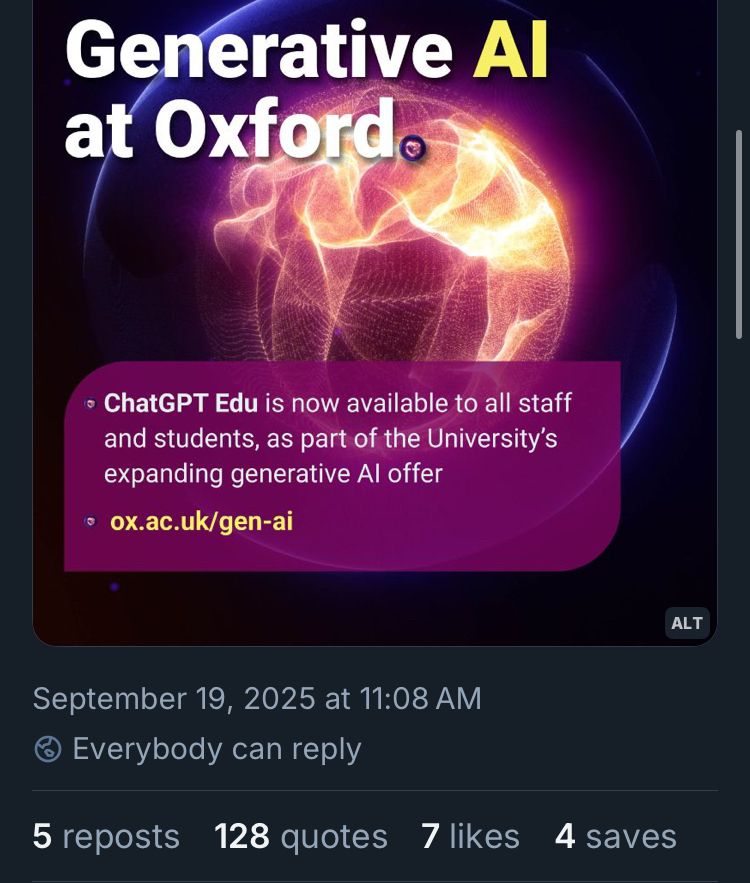Click the "Generative" headline word

259,52
